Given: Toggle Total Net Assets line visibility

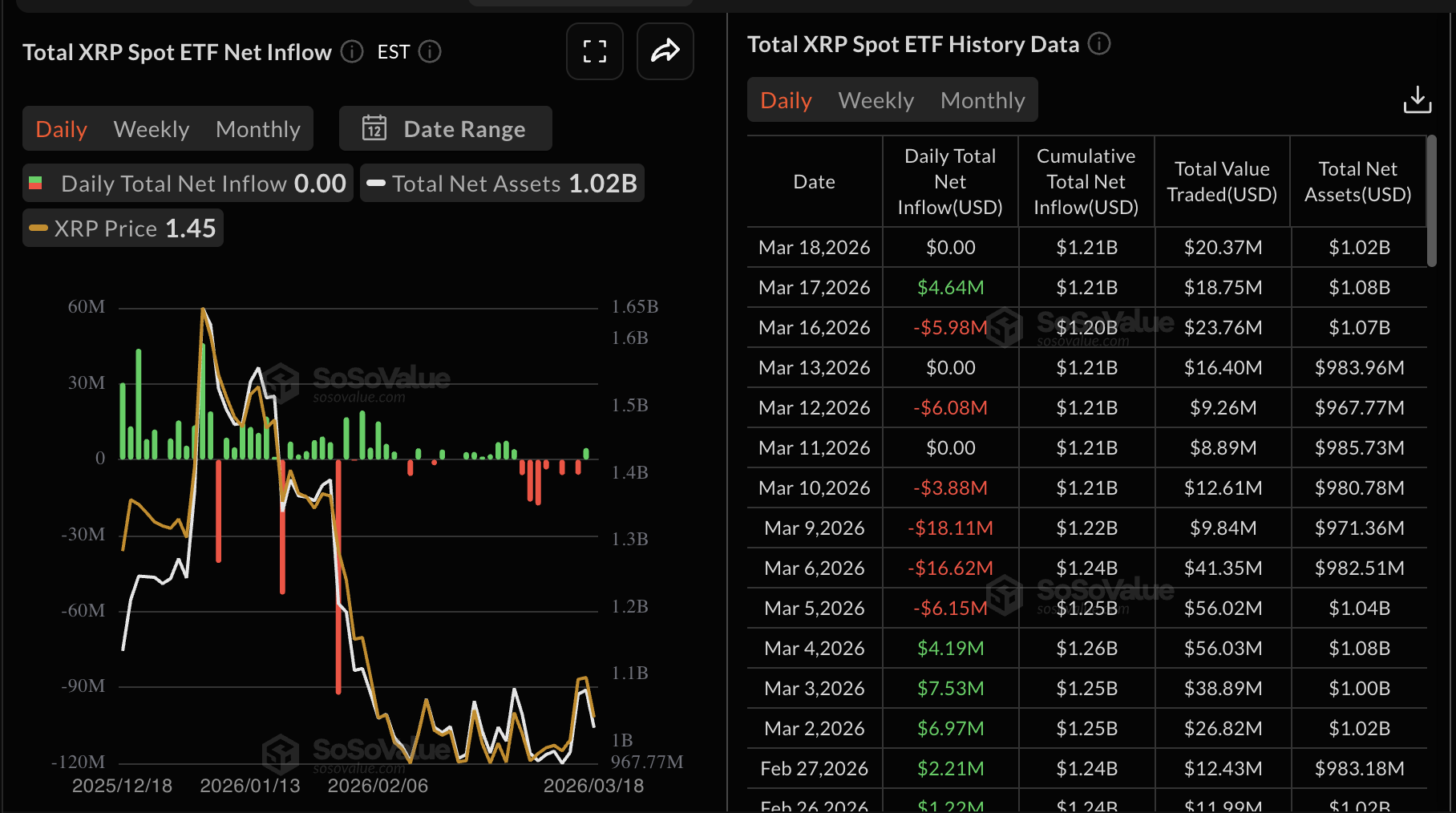Looking at the screenshot, I should (x=502, y=184).
